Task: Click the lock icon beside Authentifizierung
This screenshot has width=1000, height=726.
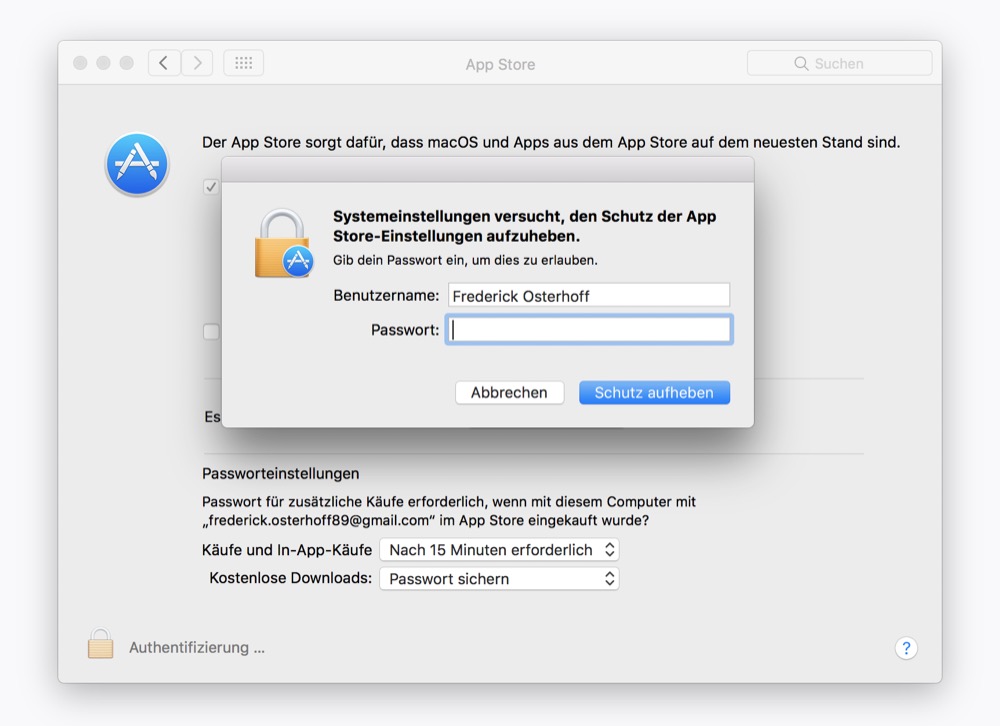Action: [x=100, y=645]
